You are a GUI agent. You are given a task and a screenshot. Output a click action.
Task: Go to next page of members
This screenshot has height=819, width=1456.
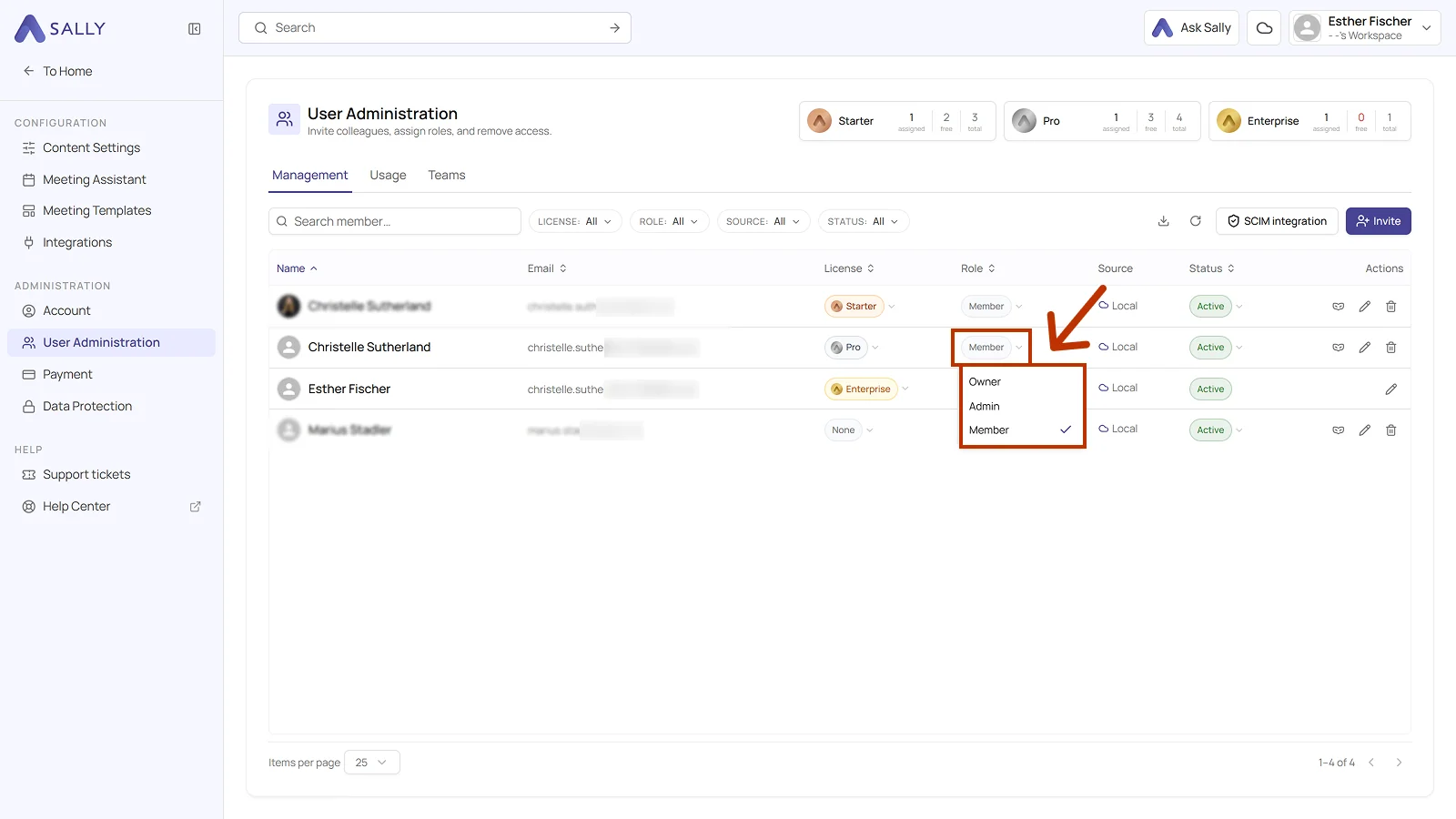tap(1399, 763)
